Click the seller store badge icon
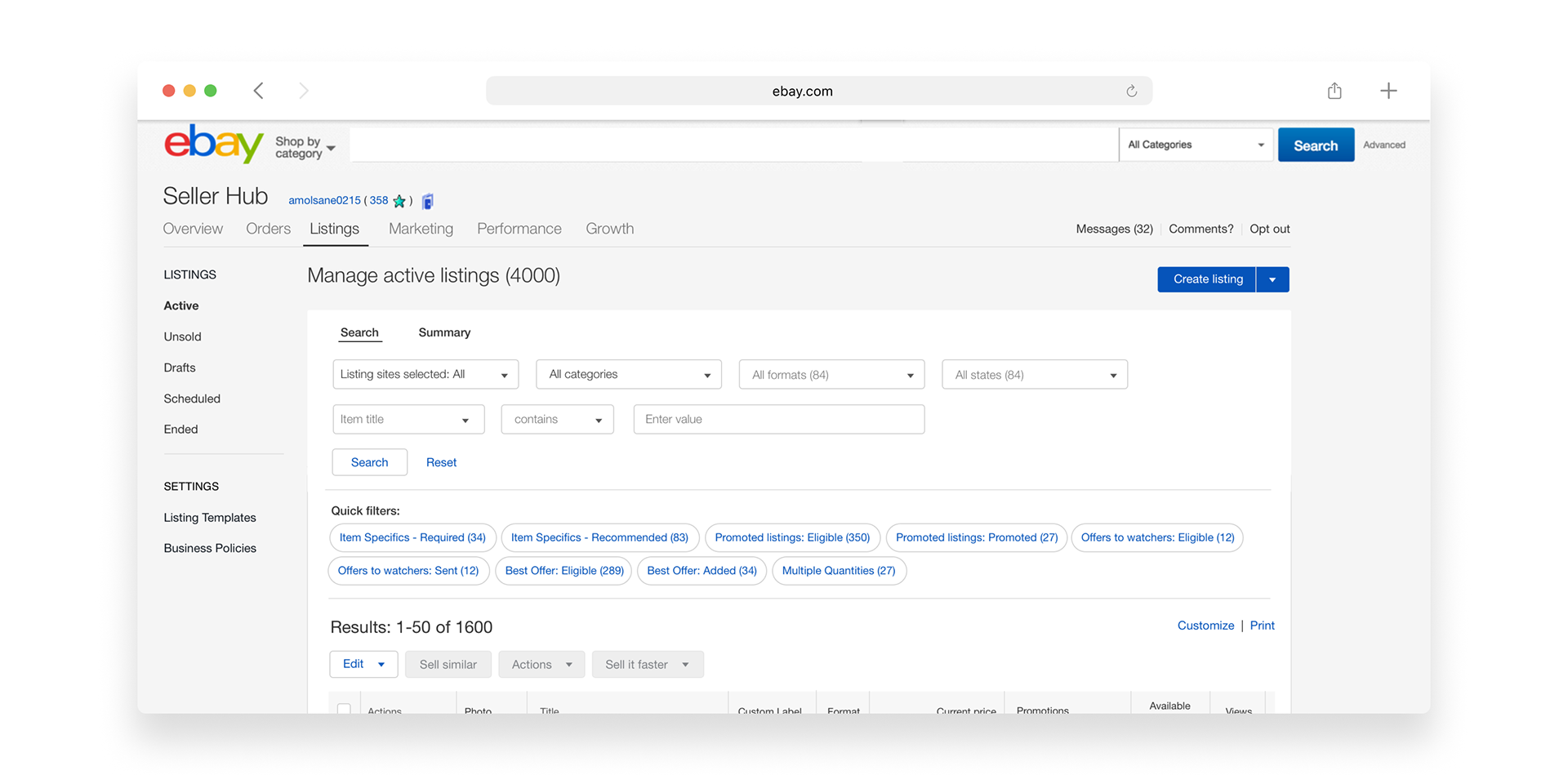 [427, 201]
